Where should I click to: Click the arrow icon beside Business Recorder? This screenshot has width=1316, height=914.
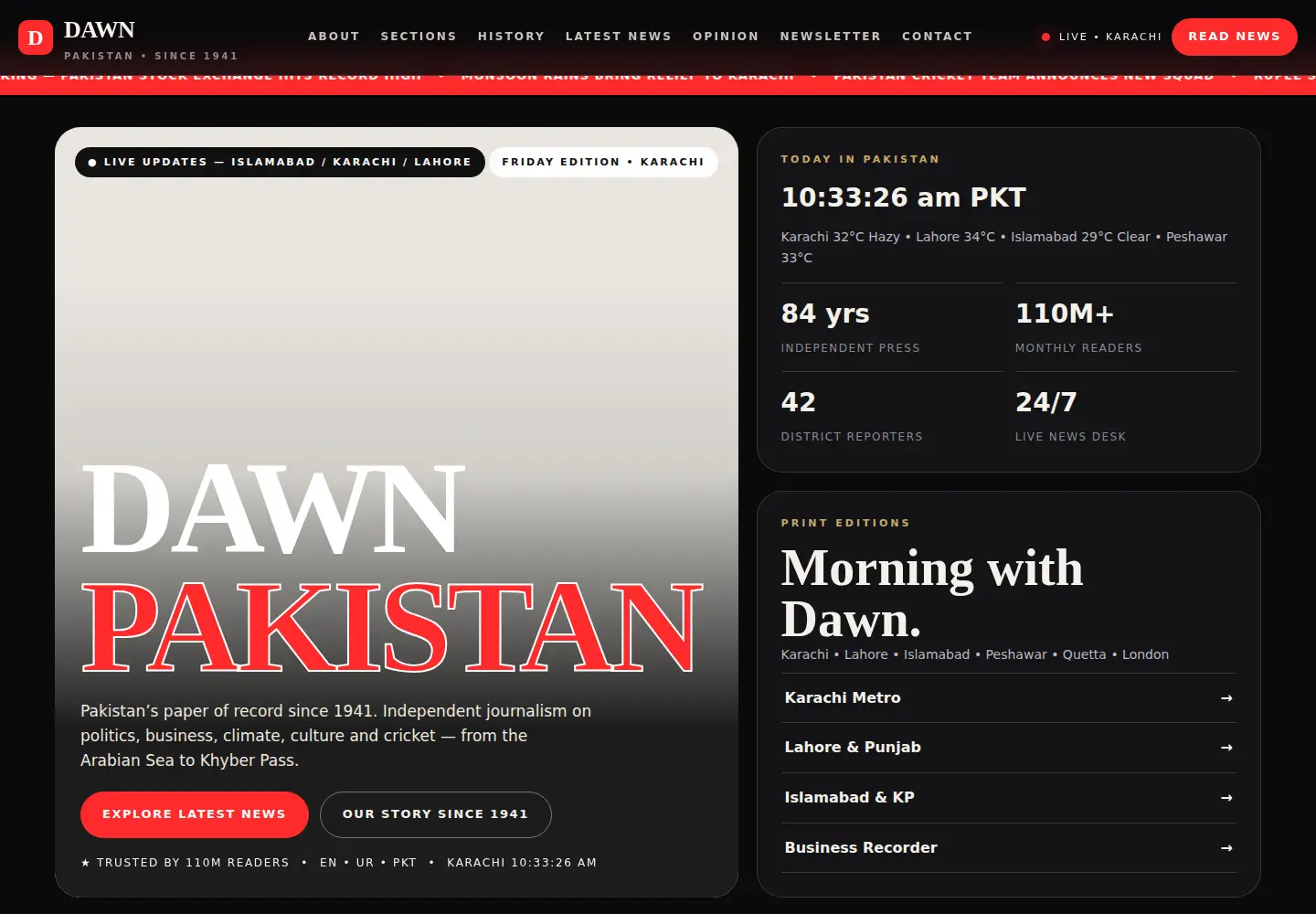click(x=1226, y=848)
